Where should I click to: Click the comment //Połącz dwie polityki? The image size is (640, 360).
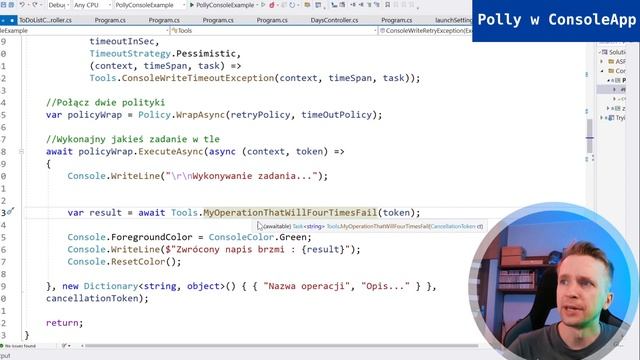(105, 102)
